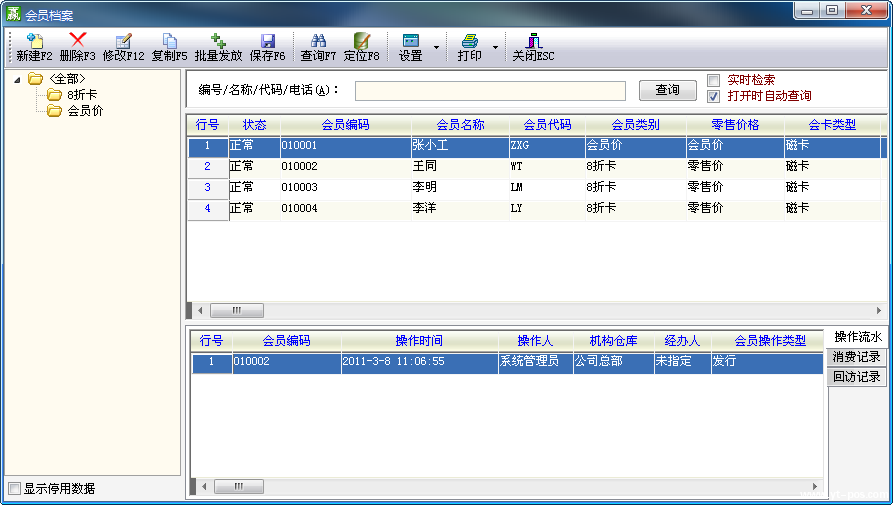
Task: Sort by 会员编码 column in member list
Action: (x=346, y=125)
